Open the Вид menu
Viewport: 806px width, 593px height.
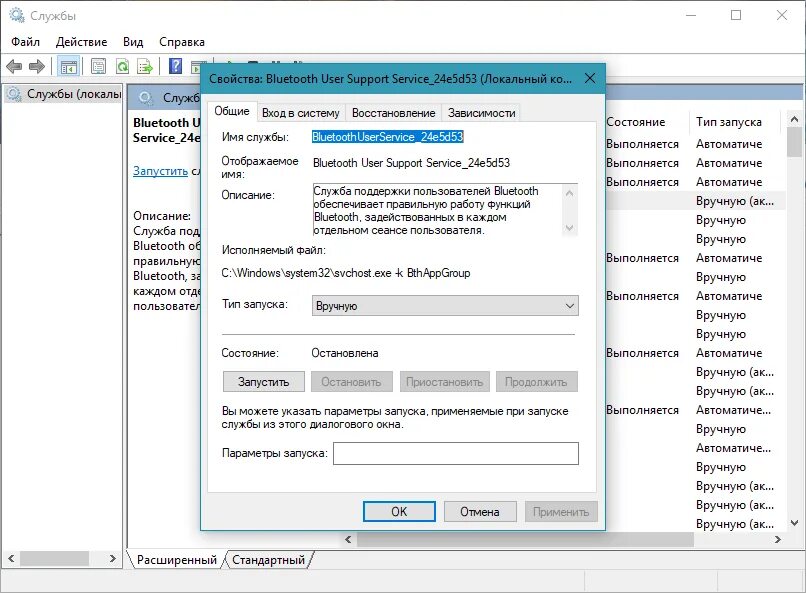(133, 42)
